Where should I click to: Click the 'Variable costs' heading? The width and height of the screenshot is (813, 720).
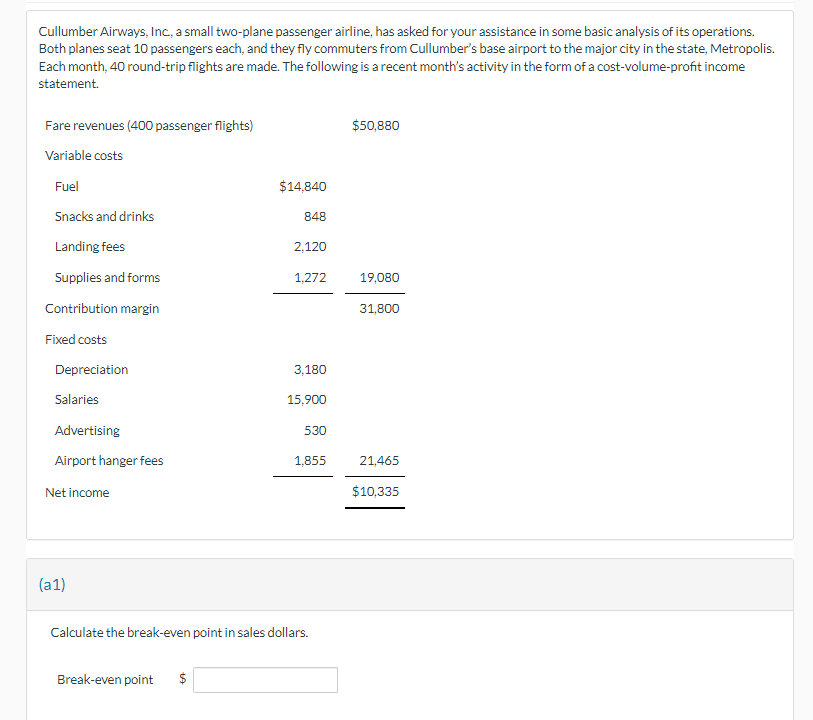(84, 156)
